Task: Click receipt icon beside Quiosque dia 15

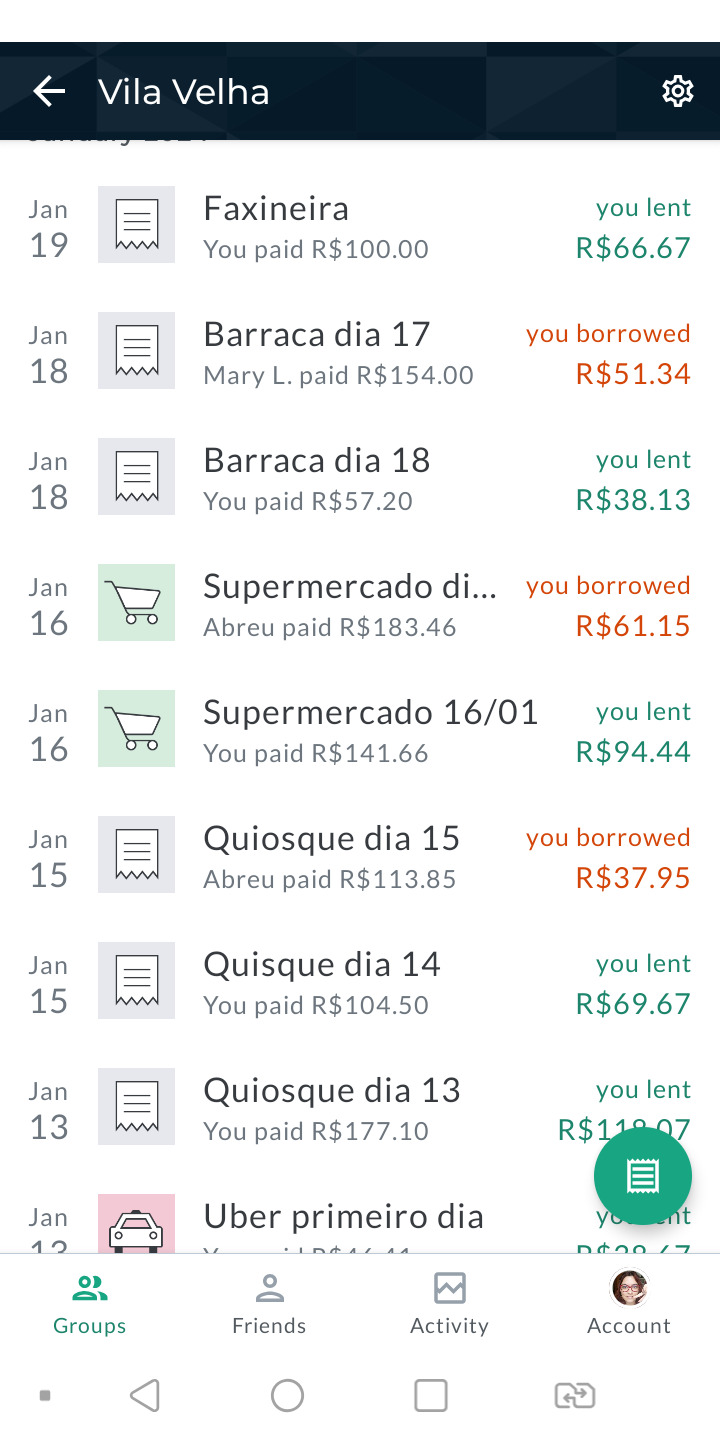Action: (136, 854)
